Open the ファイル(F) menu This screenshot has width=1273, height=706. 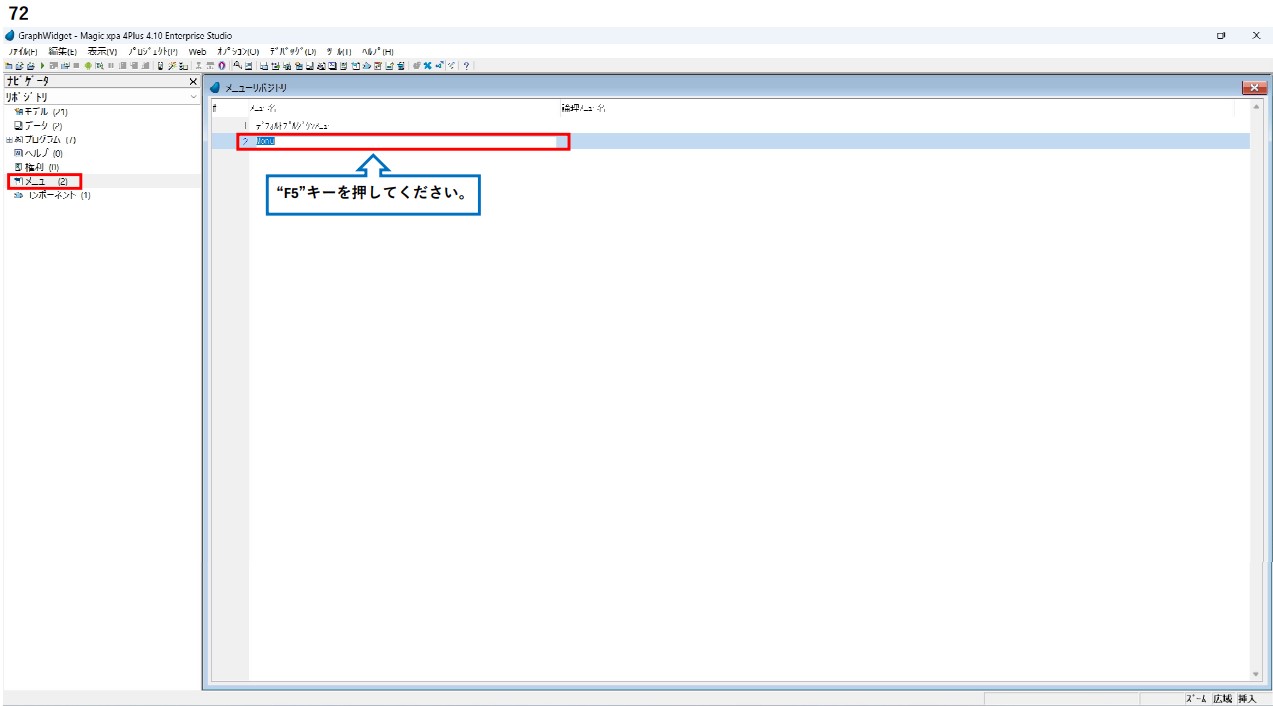point(23,51)
